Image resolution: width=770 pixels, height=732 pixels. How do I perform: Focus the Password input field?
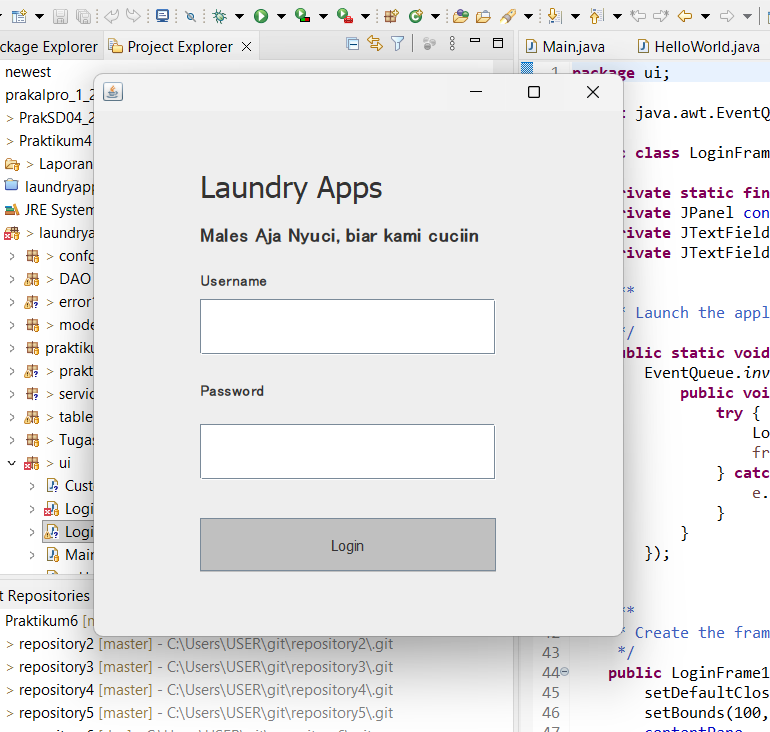click(347, 451)
